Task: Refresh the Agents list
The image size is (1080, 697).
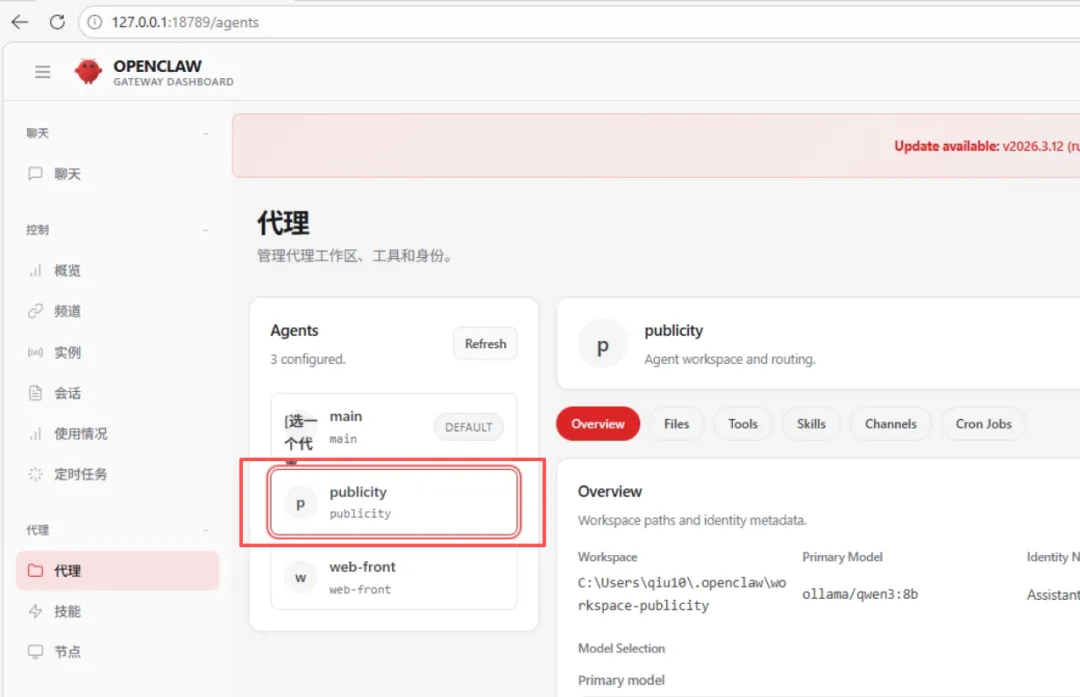Action: (x=485, y=344)
